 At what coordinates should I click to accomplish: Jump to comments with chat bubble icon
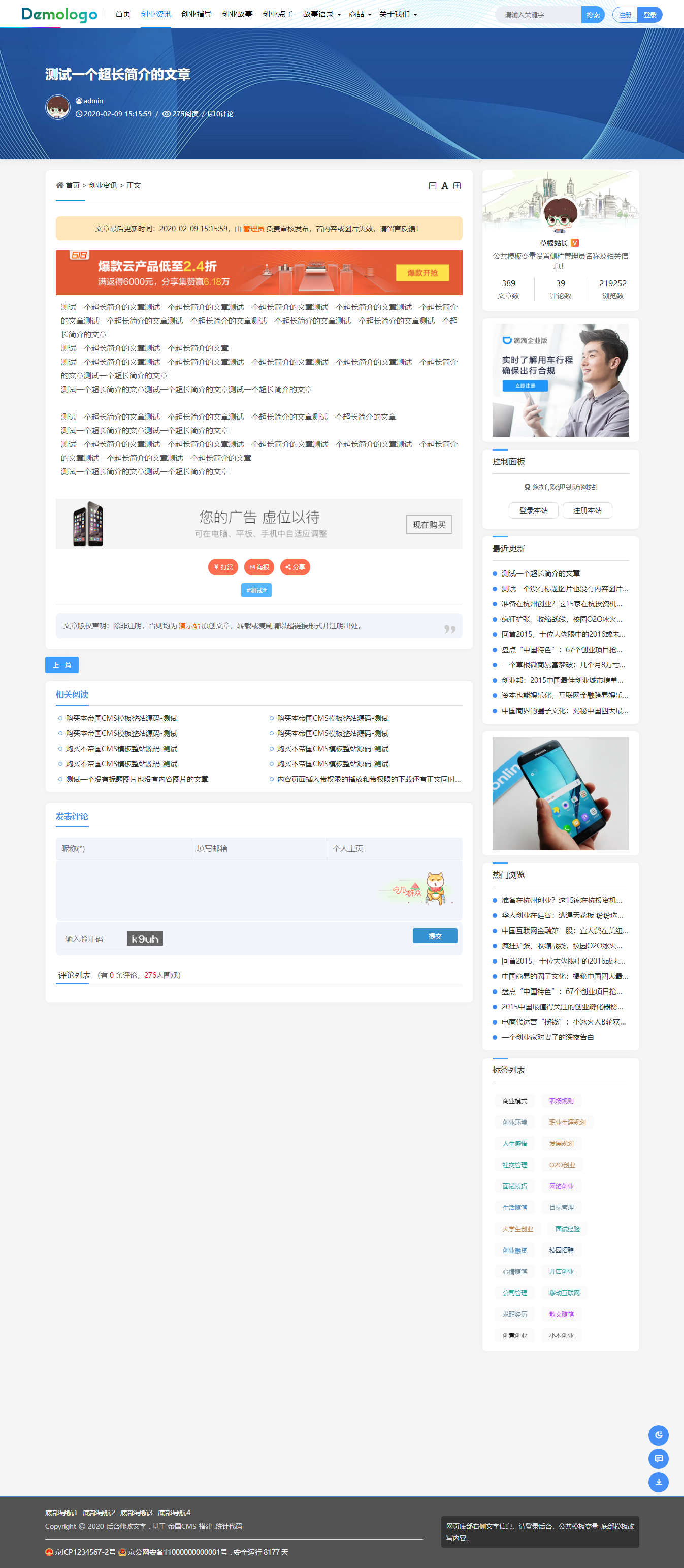[x=659, y=1458]
